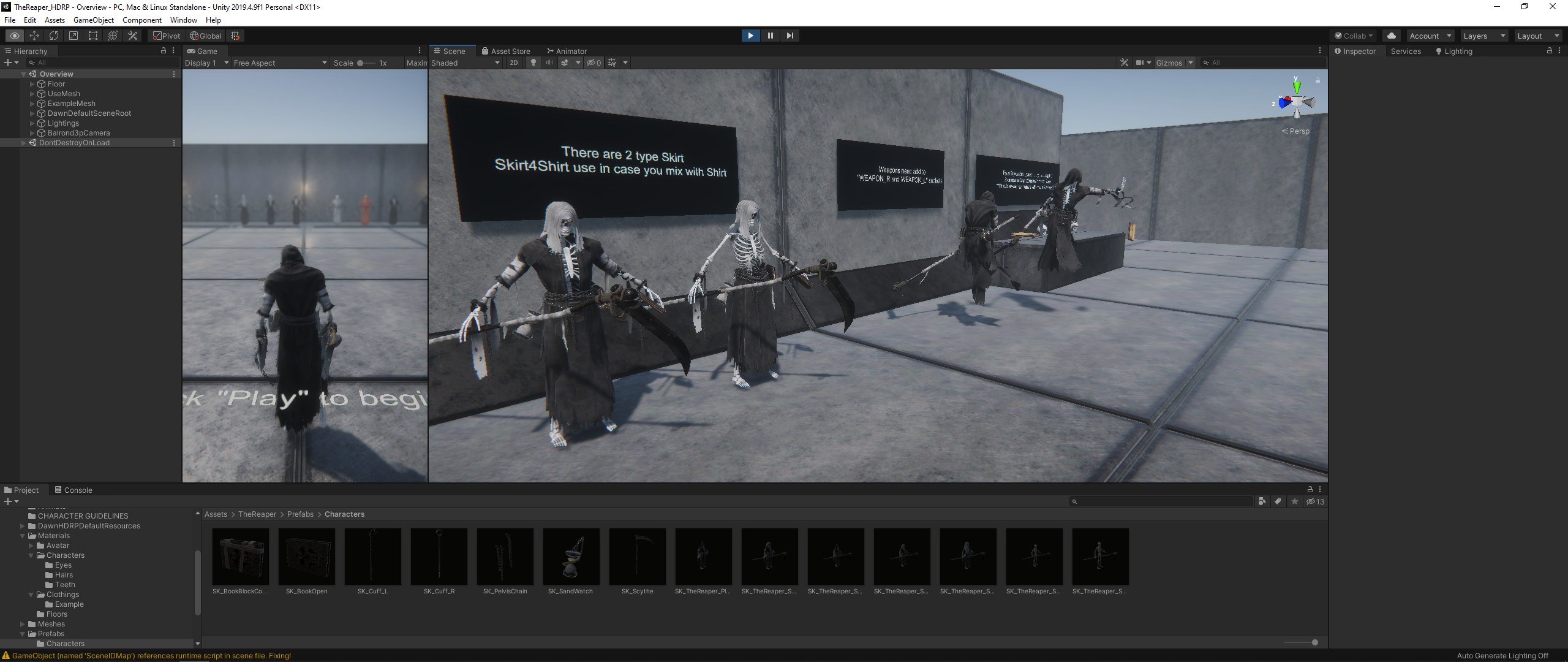
Task: Open custom editor tools
Action: coord(132,36)
